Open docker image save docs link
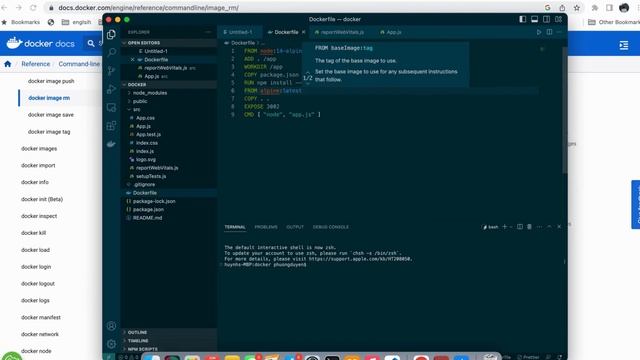 coord(51,115)
